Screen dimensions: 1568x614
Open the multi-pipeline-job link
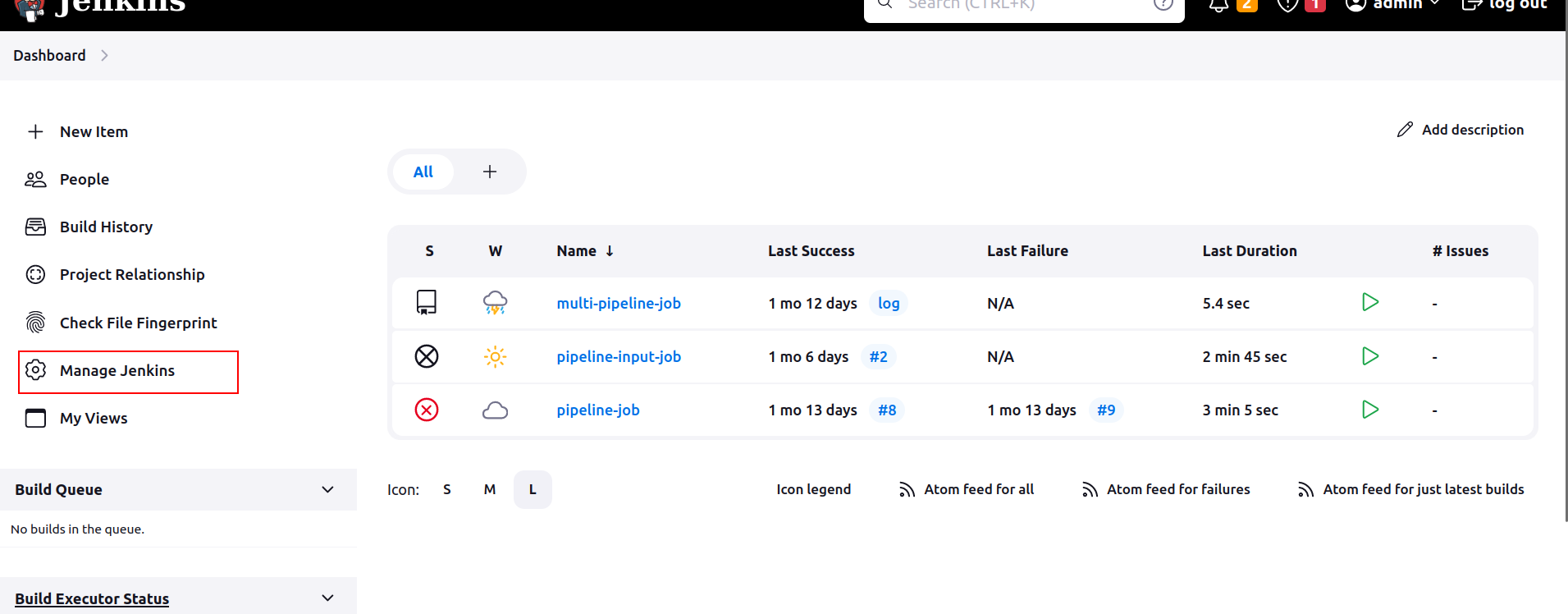[x=619, y=303]
